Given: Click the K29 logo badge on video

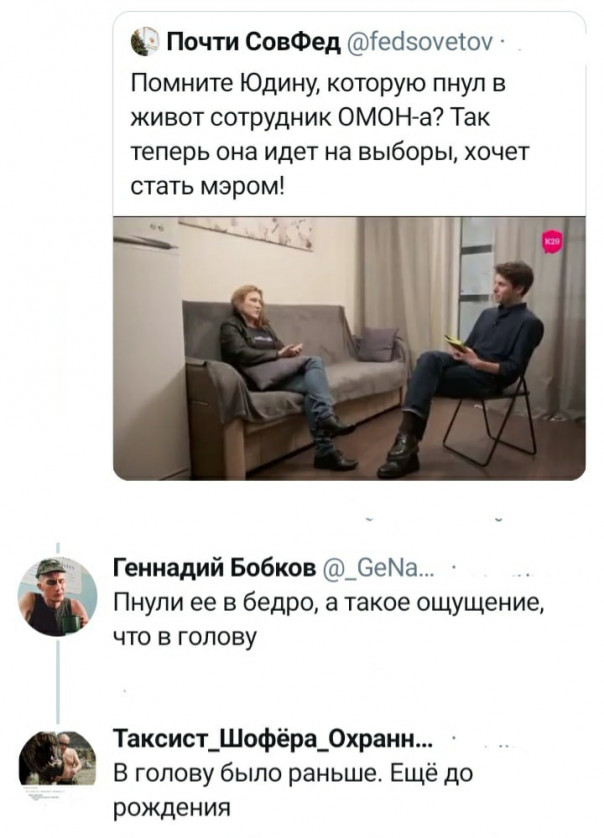Looking at the screenshot, I should coord(551,242).
